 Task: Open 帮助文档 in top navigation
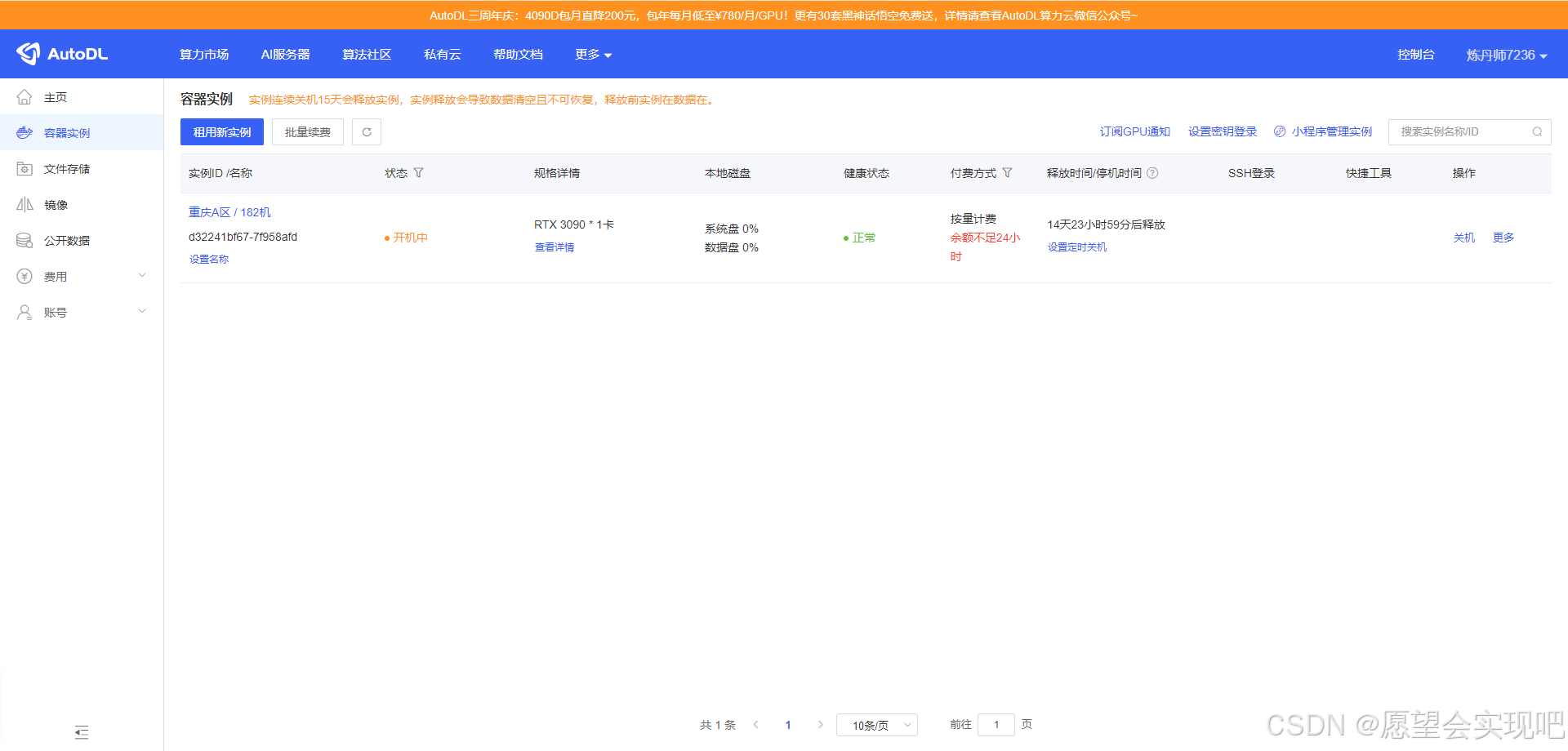coord(518,55)
